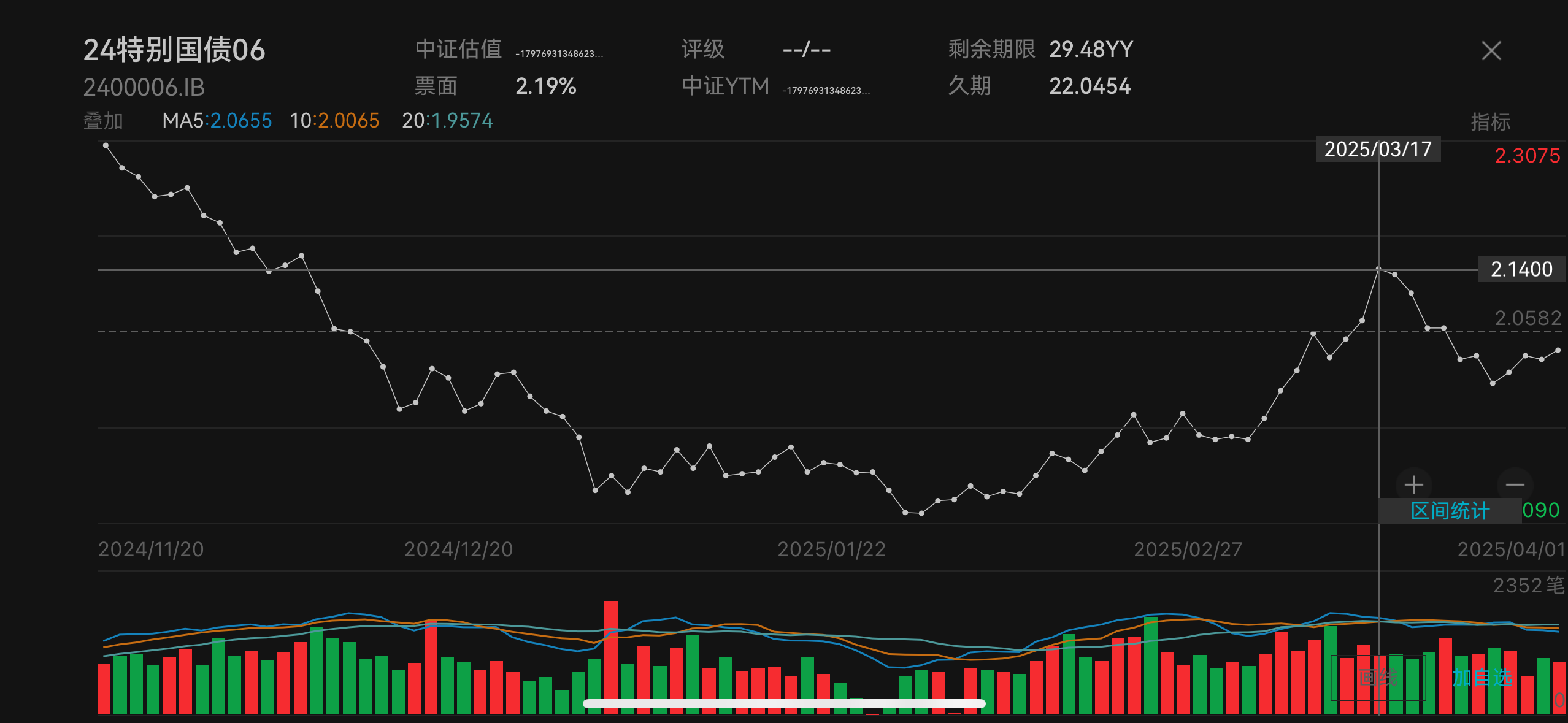
Task: Click the 2024/12/20 date axis label
Action: tap(458, 549)
